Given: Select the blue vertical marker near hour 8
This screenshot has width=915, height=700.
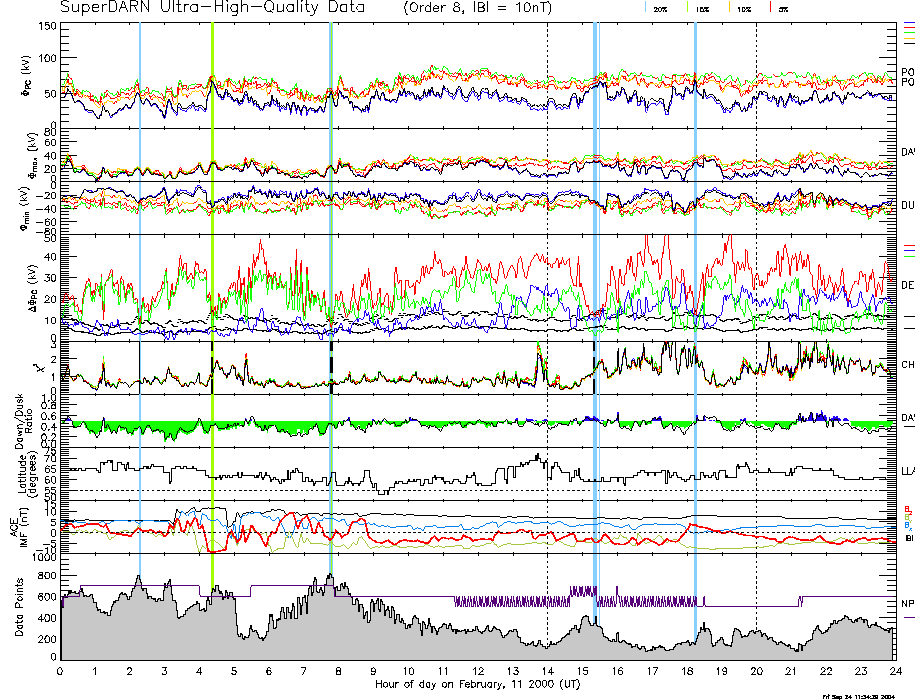Looking at the screenshot, I should pos(331,300).
